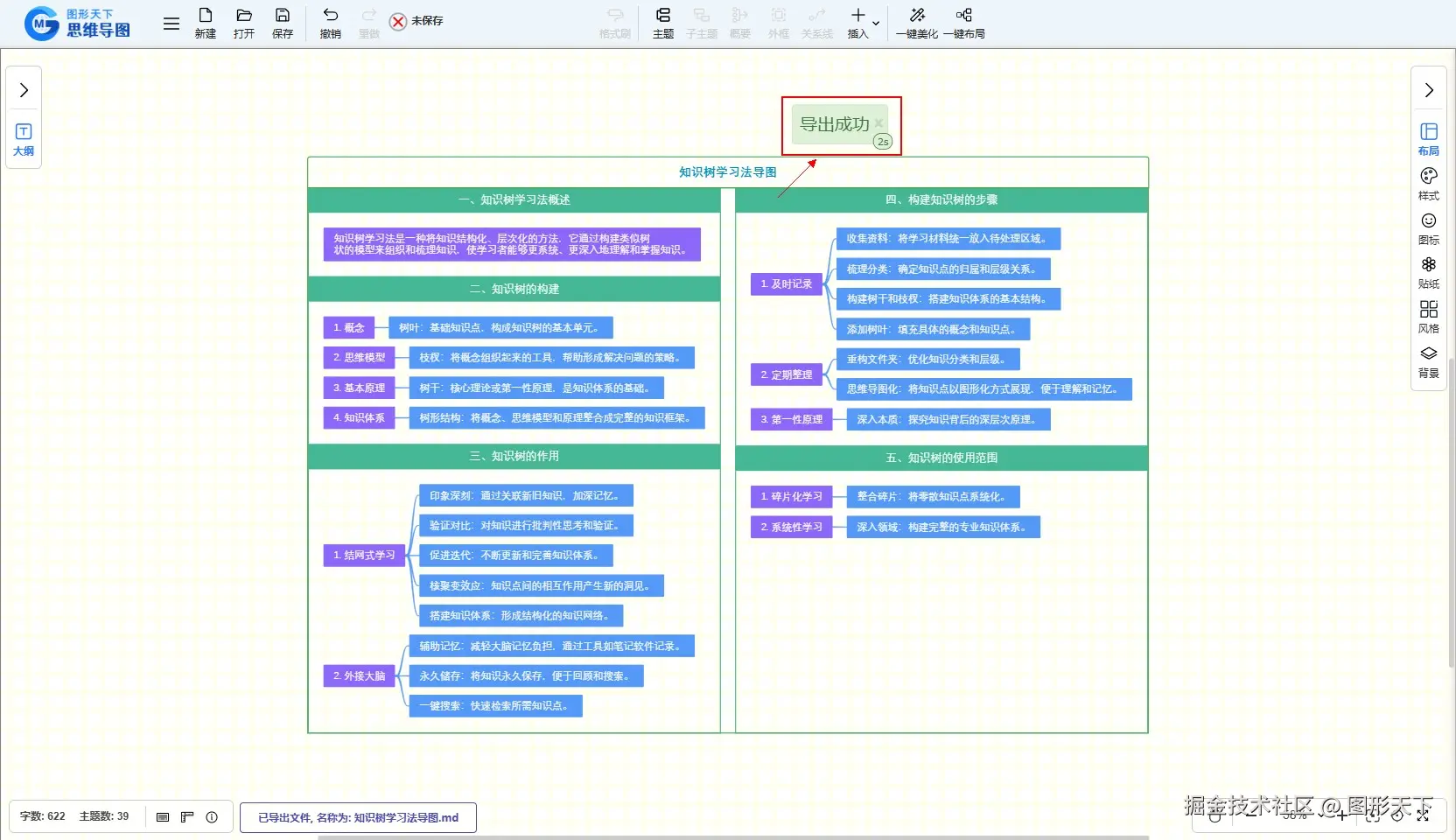Viewport: 1456px width, 840px height.
Task: Apply 一键美化 one-click beautify
Action: point(917,23)
